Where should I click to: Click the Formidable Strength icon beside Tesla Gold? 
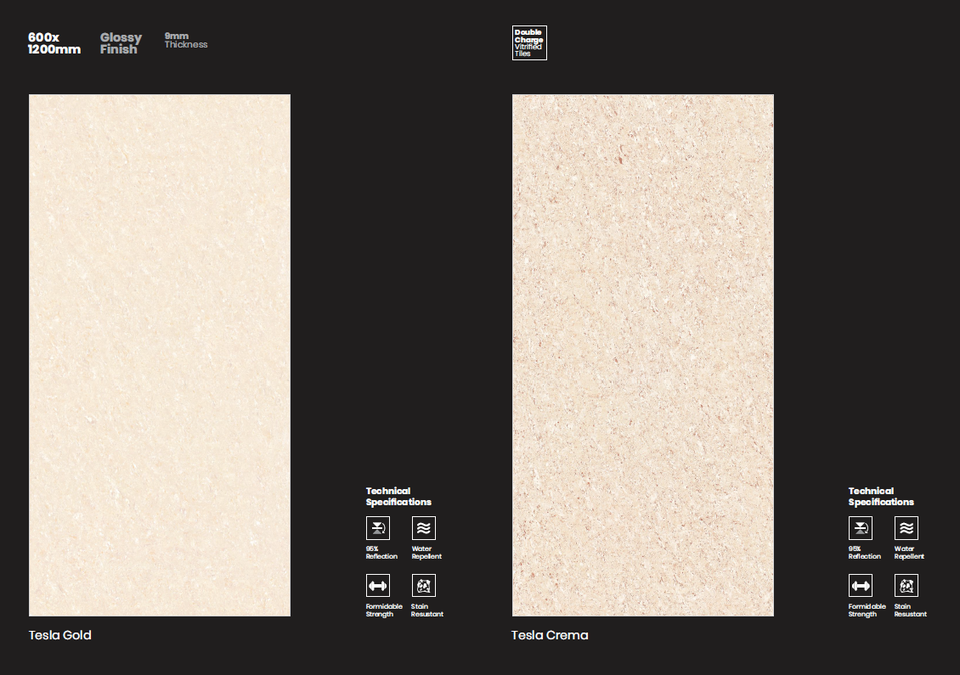coord(378,586)
